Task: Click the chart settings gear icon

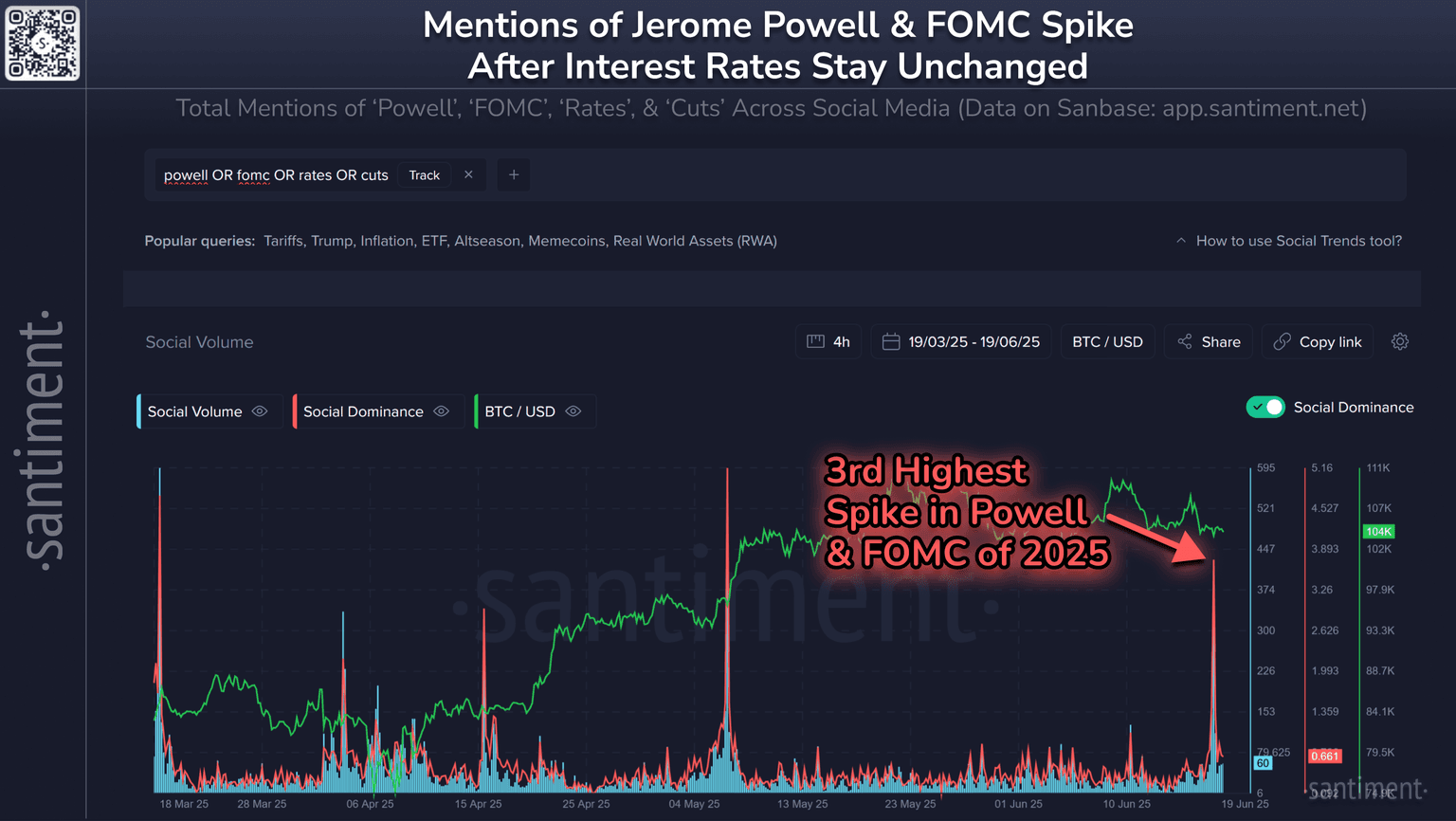Action: [1399, 341]
